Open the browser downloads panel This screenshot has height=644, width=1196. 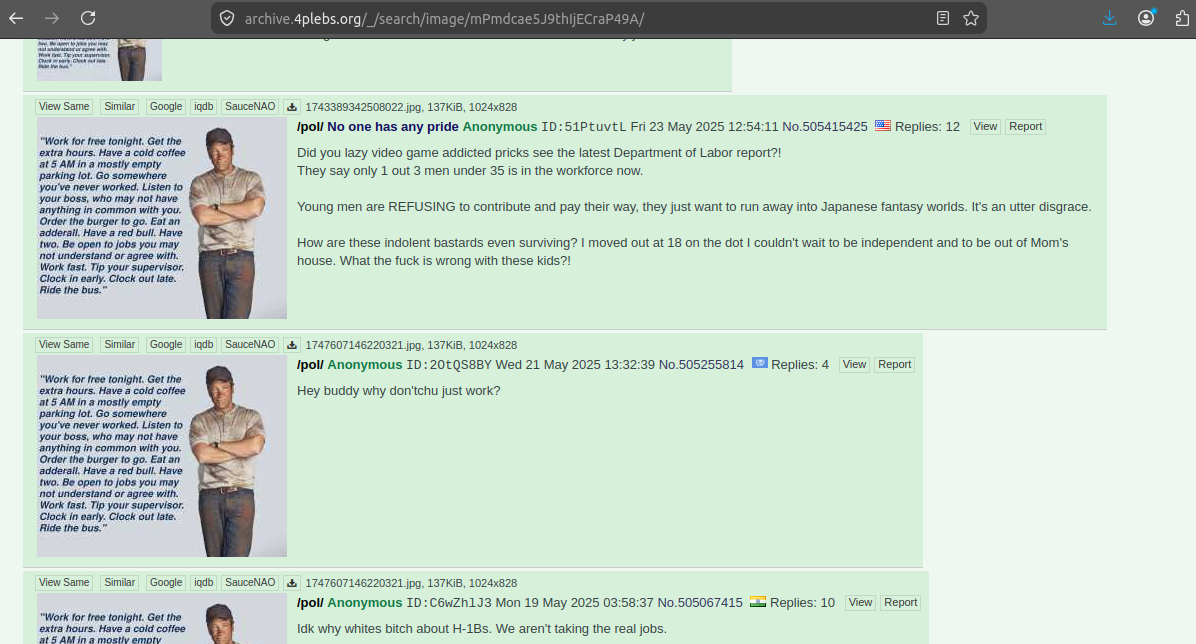click(1110, 18)
